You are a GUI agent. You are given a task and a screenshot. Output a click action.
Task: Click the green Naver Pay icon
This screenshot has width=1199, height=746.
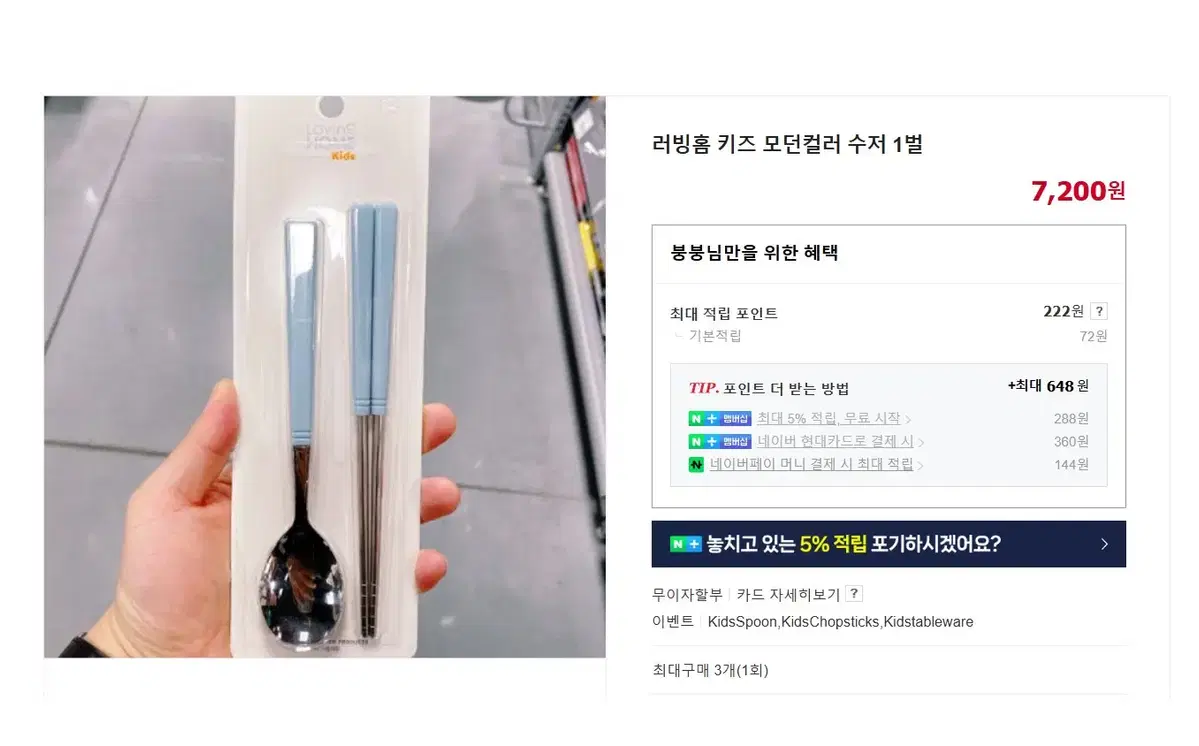coord(696,465)
